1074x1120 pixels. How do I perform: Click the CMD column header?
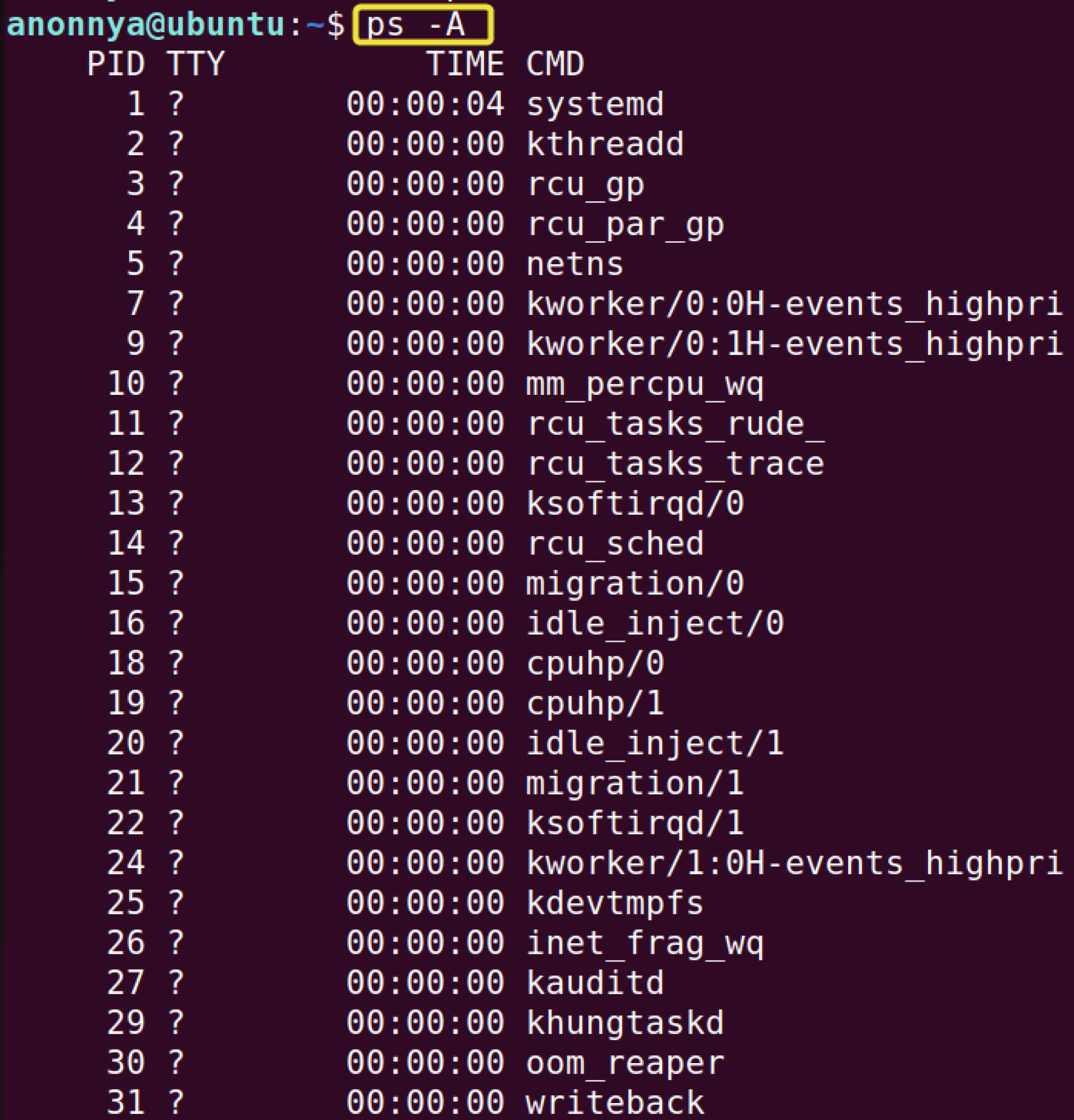554,64
